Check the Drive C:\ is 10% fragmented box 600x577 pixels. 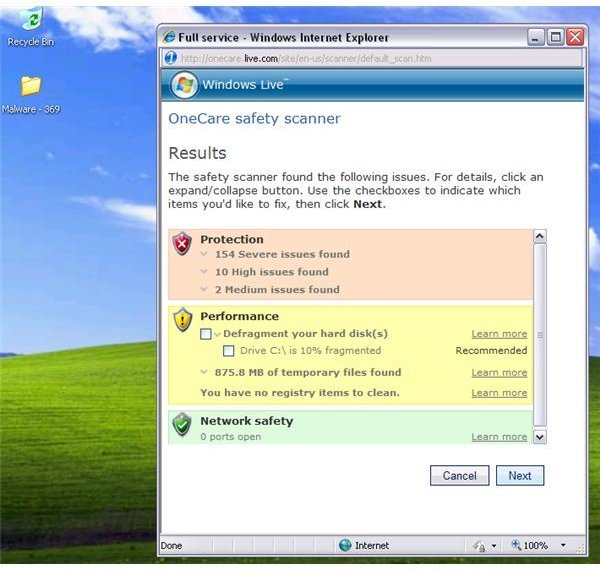pos(228,351)
